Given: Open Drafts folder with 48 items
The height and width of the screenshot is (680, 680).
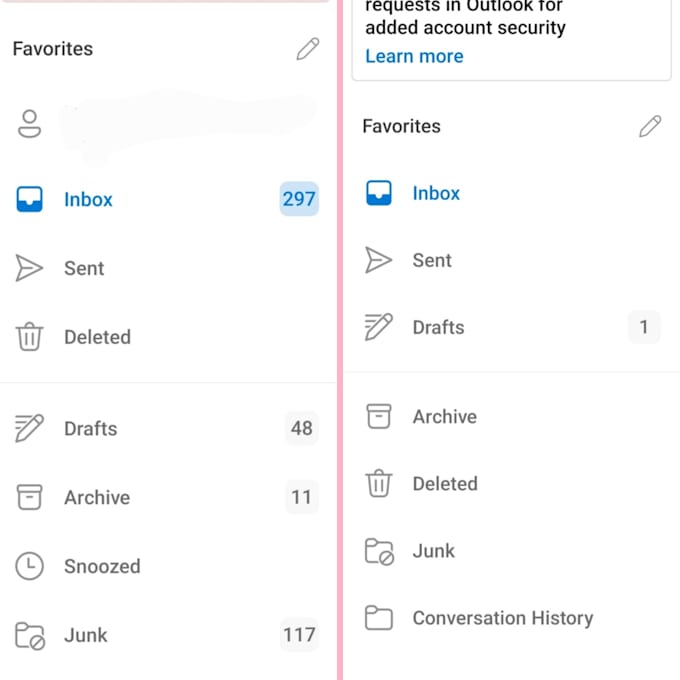Looking at the screenshot, I should point(168,428).
